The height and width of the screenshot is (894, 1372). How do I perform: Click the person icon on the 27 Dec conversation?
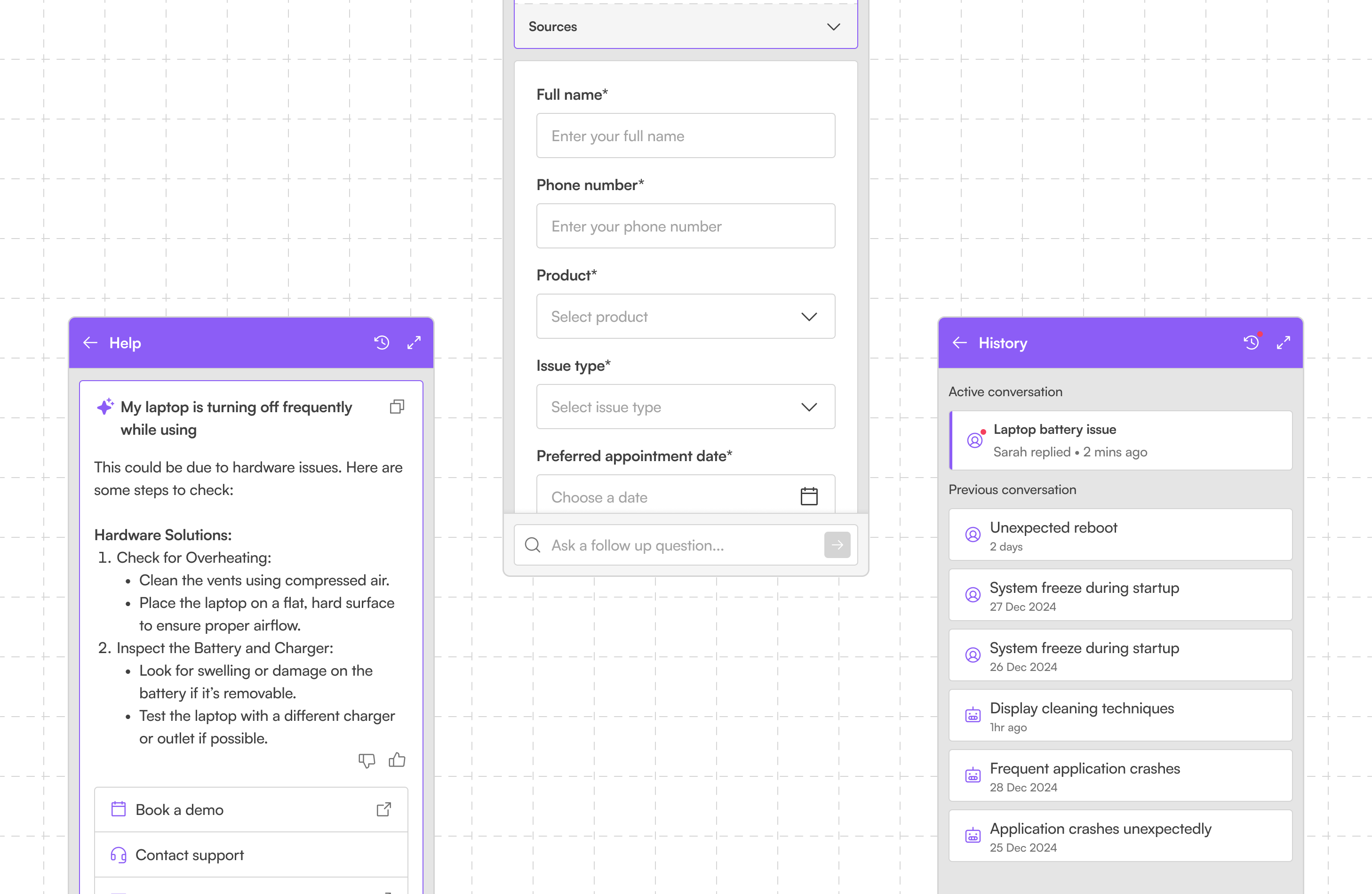pyautogui.click(x=973, y=595)
